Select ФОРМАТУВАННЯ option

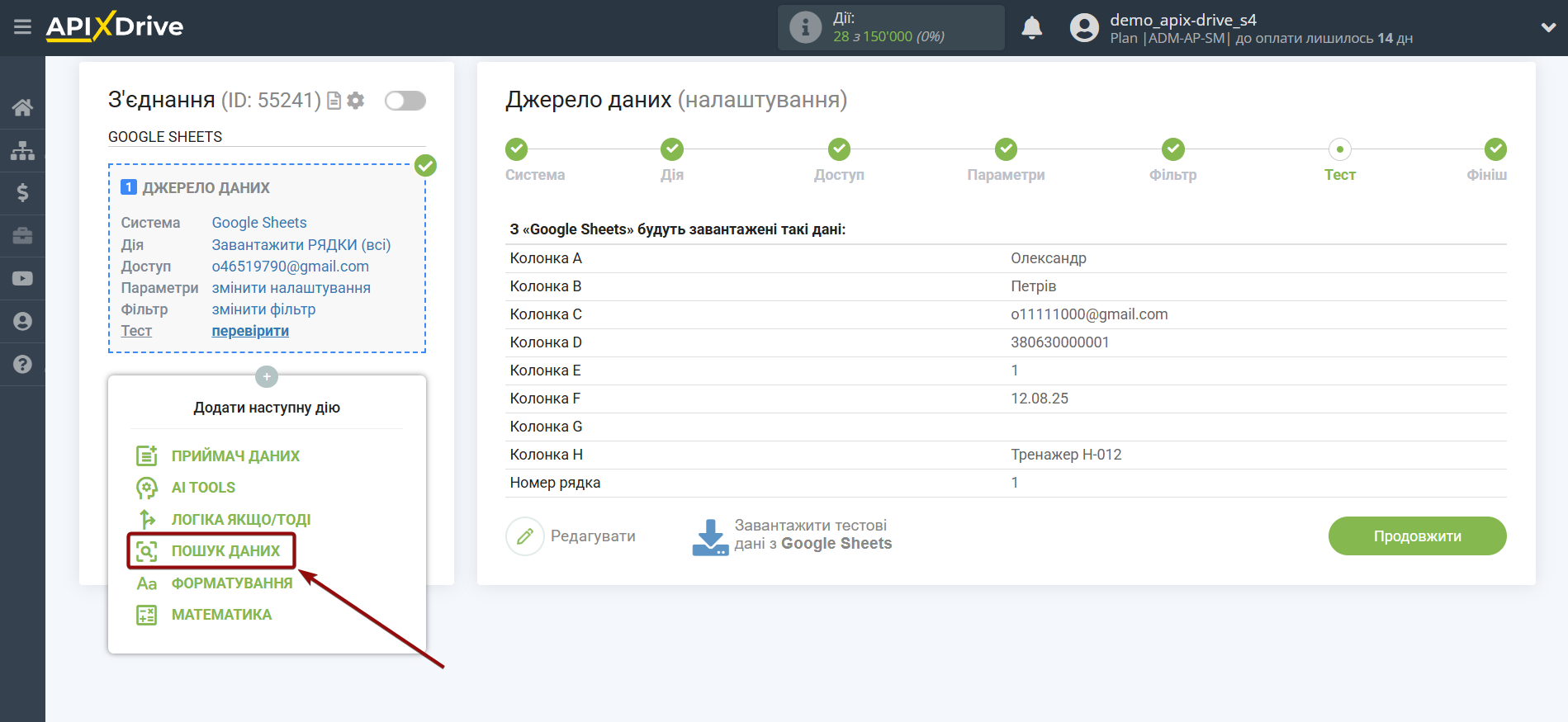point(232,583)
